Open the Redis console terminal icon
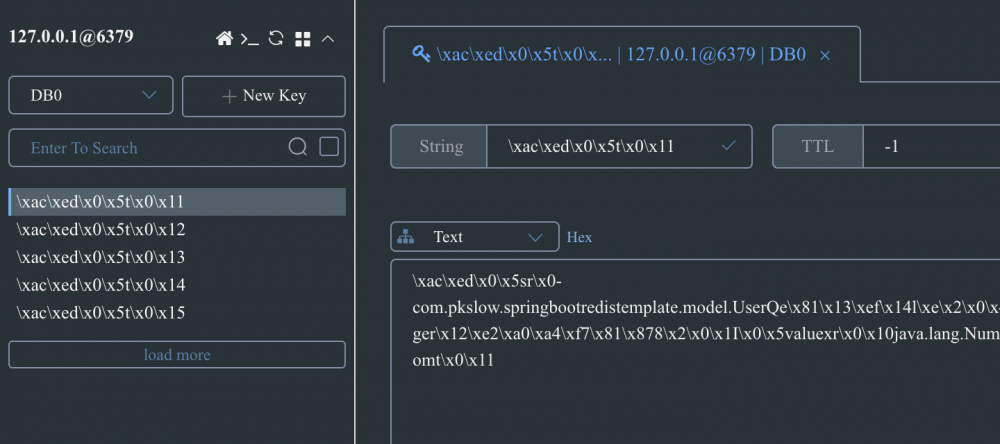1000x444 pixels. 250,39
